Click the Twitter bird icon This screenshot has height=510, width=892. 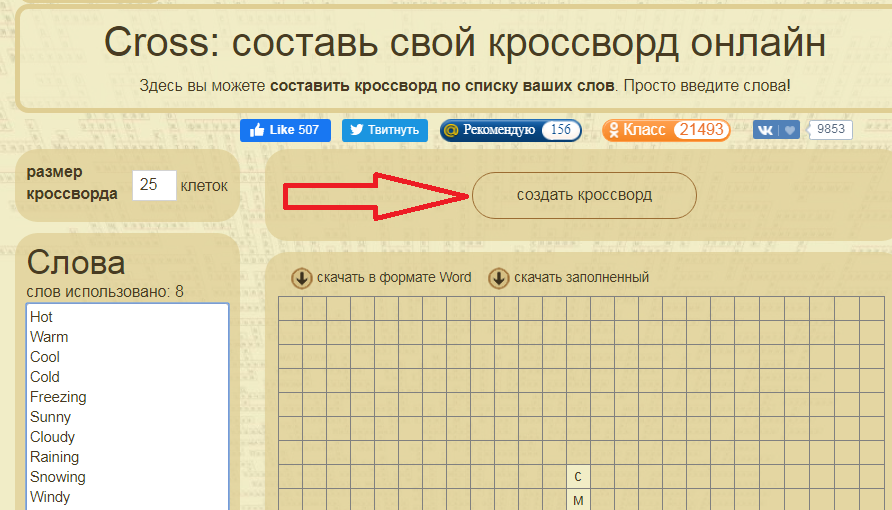click(355, 130)
